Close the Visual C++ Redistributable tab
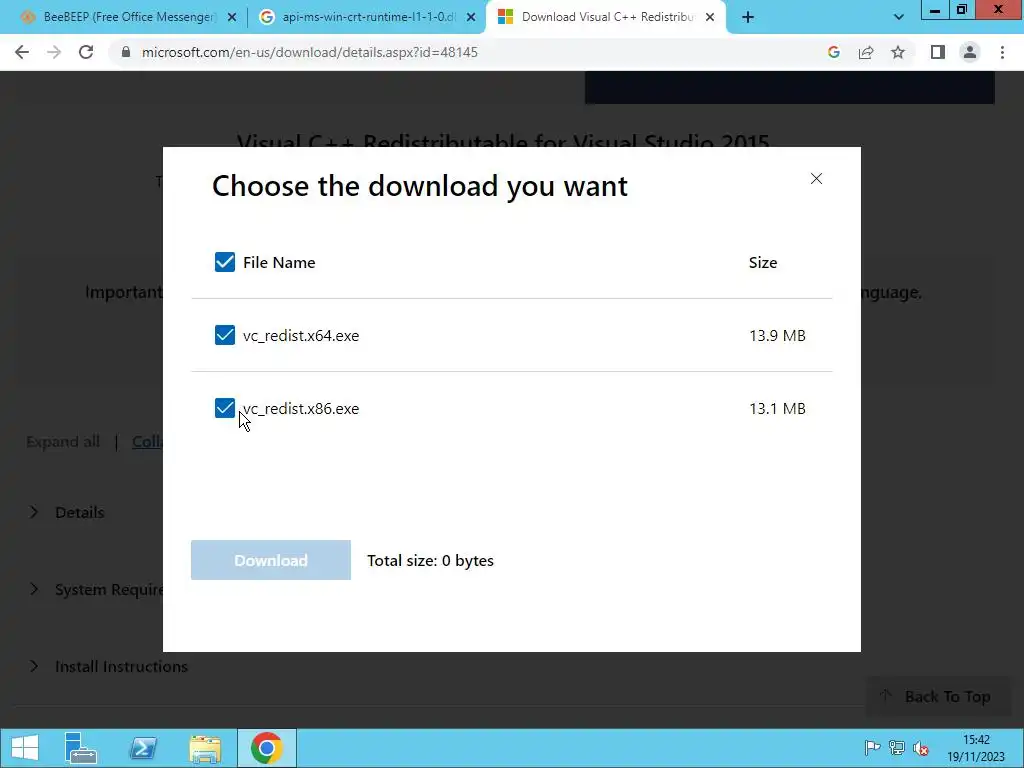The width and height of the screenshot is (1024, 768). [710, 18]
